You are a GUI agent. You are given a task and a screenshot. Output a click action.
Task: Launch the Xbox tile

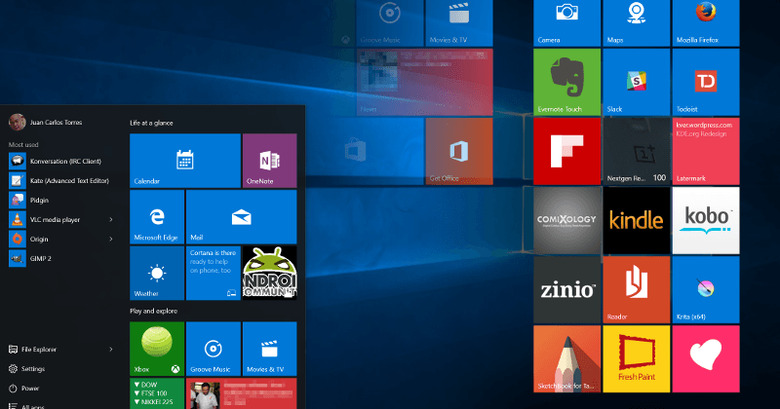tap(157, 349)
